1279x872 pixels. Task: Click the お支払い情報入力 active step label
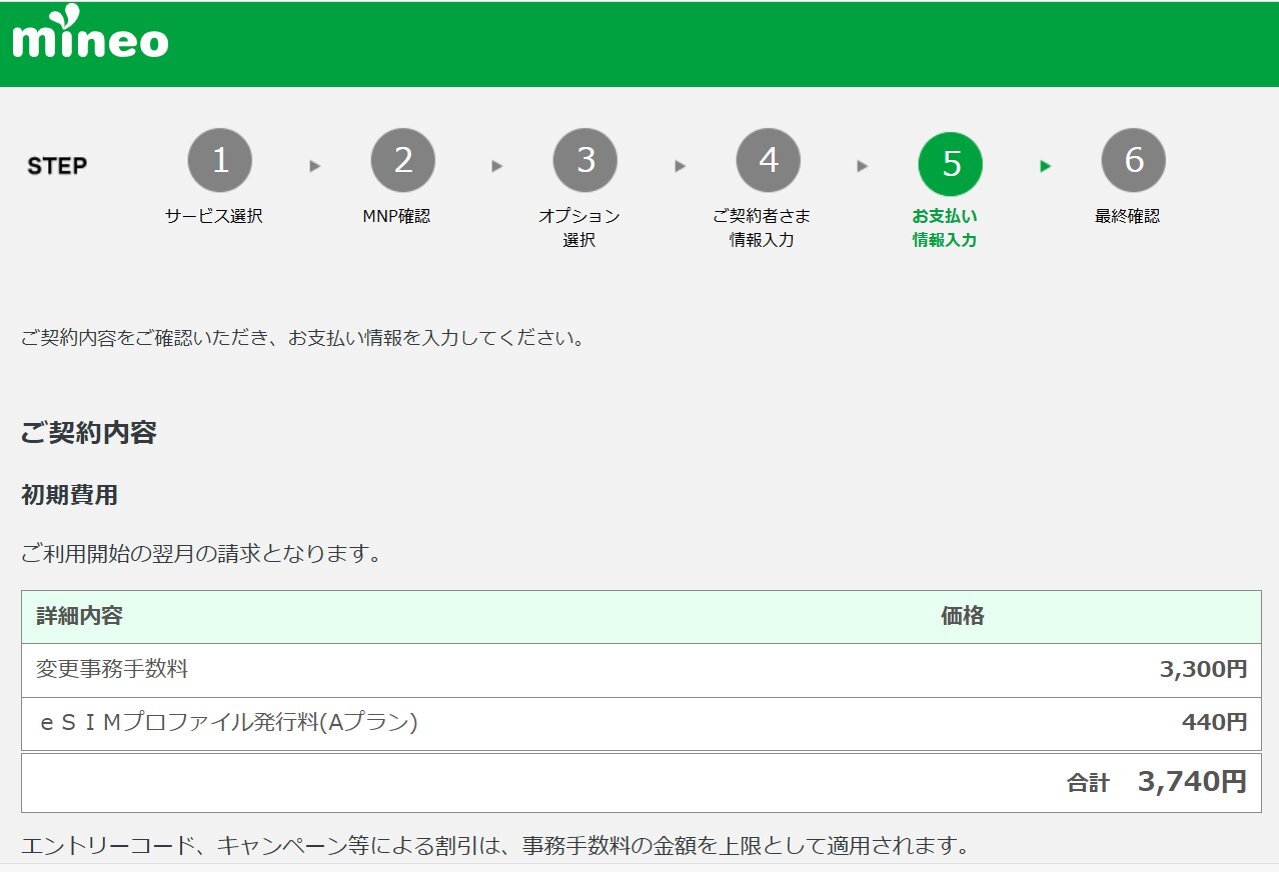[x=944, y=228]
